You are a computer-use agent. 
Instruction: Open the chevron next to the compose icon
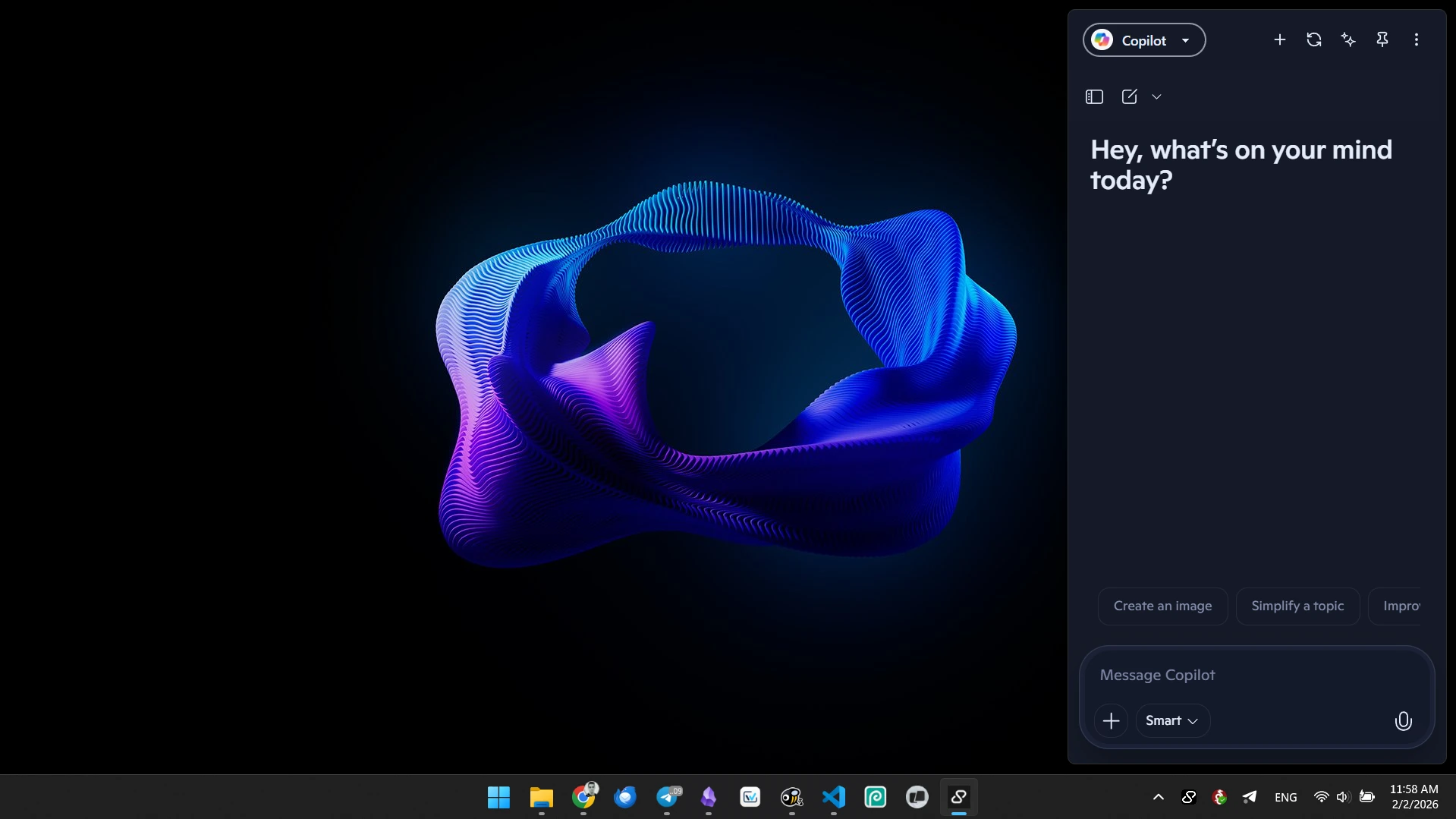pos(1156,97)
